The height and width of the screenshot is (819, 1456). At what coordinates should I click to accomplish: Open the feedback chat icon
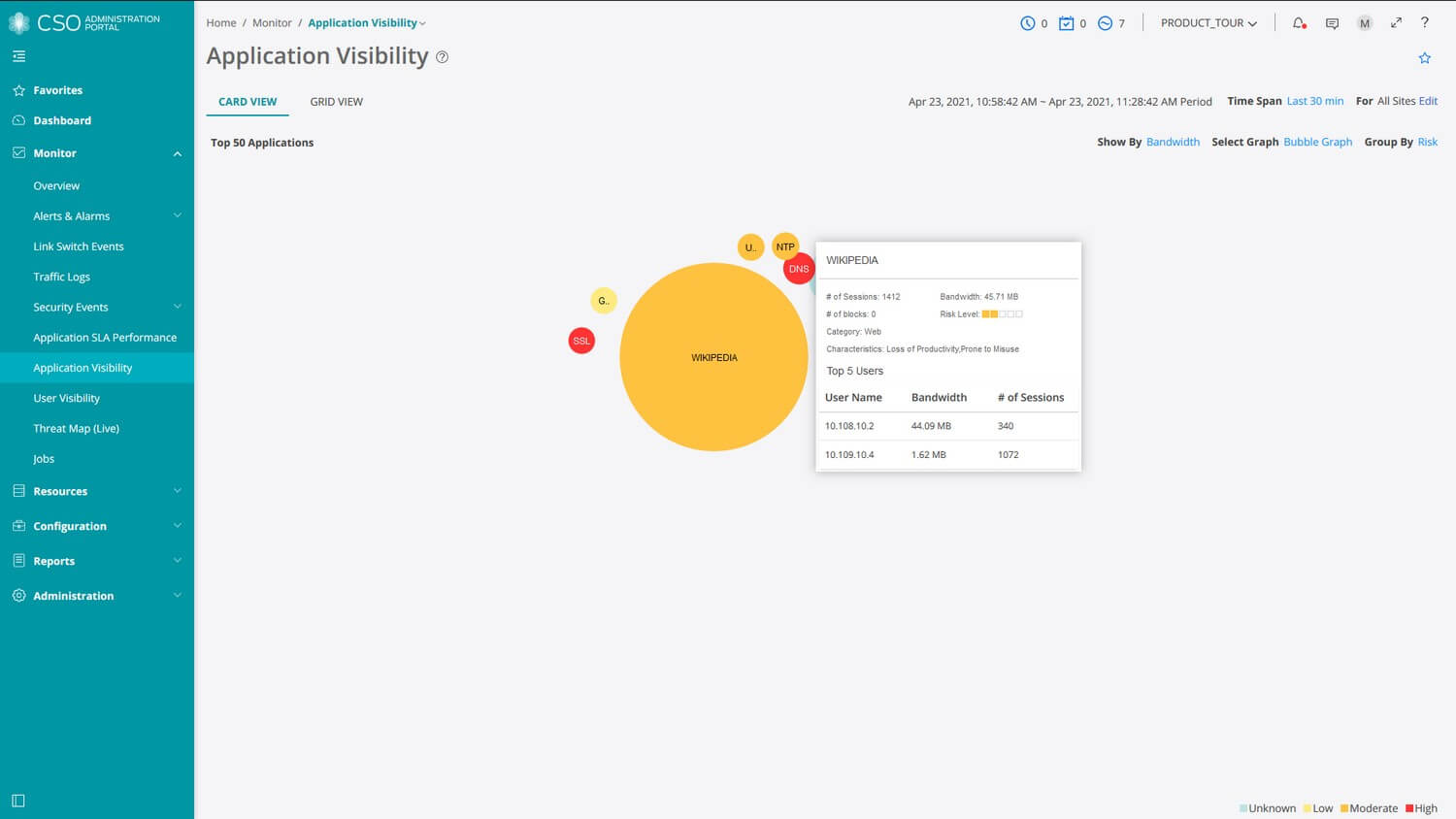pyautogui.click(x=1332, y=22)
